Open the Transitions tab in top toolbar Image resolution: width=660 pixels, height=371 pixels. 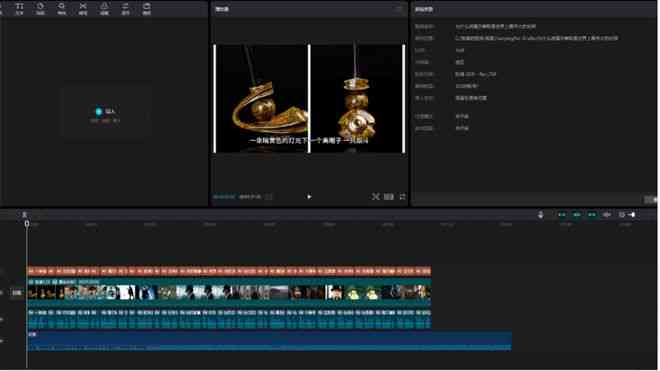coord(83,8)
